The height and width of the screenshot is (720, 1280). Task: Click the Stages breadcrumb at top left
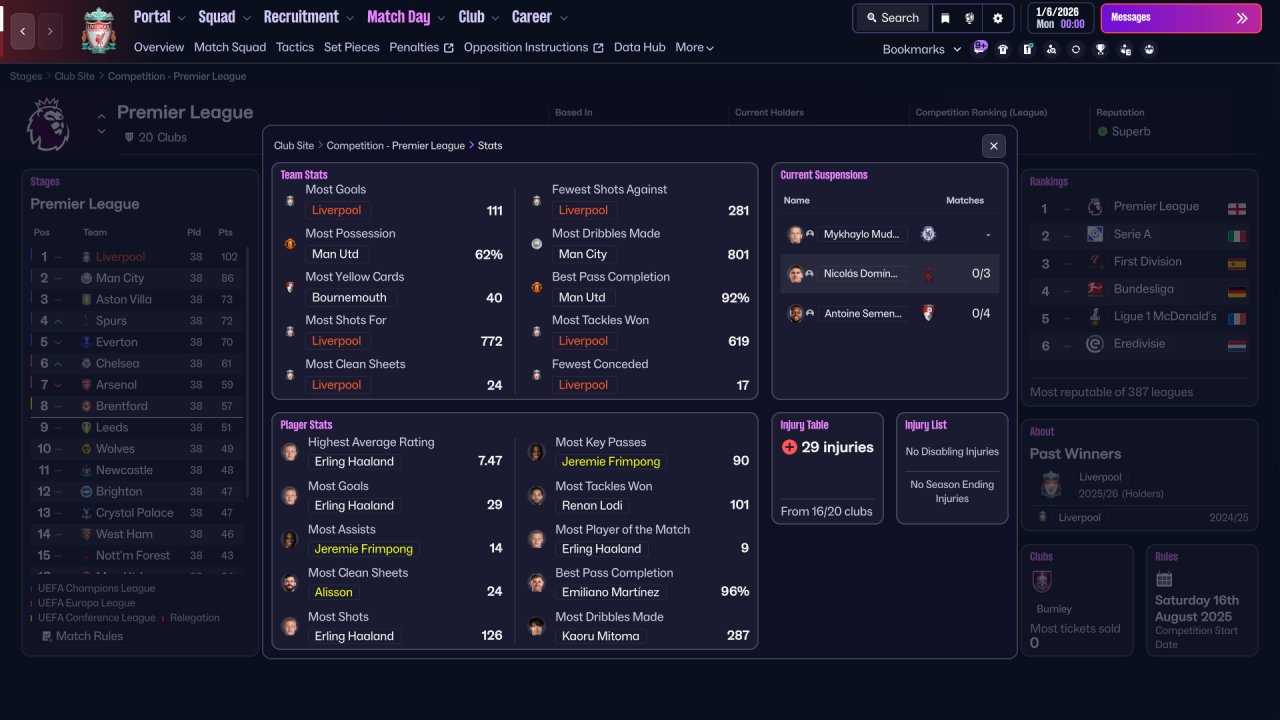pyautogui.click(x=26, y=76)
